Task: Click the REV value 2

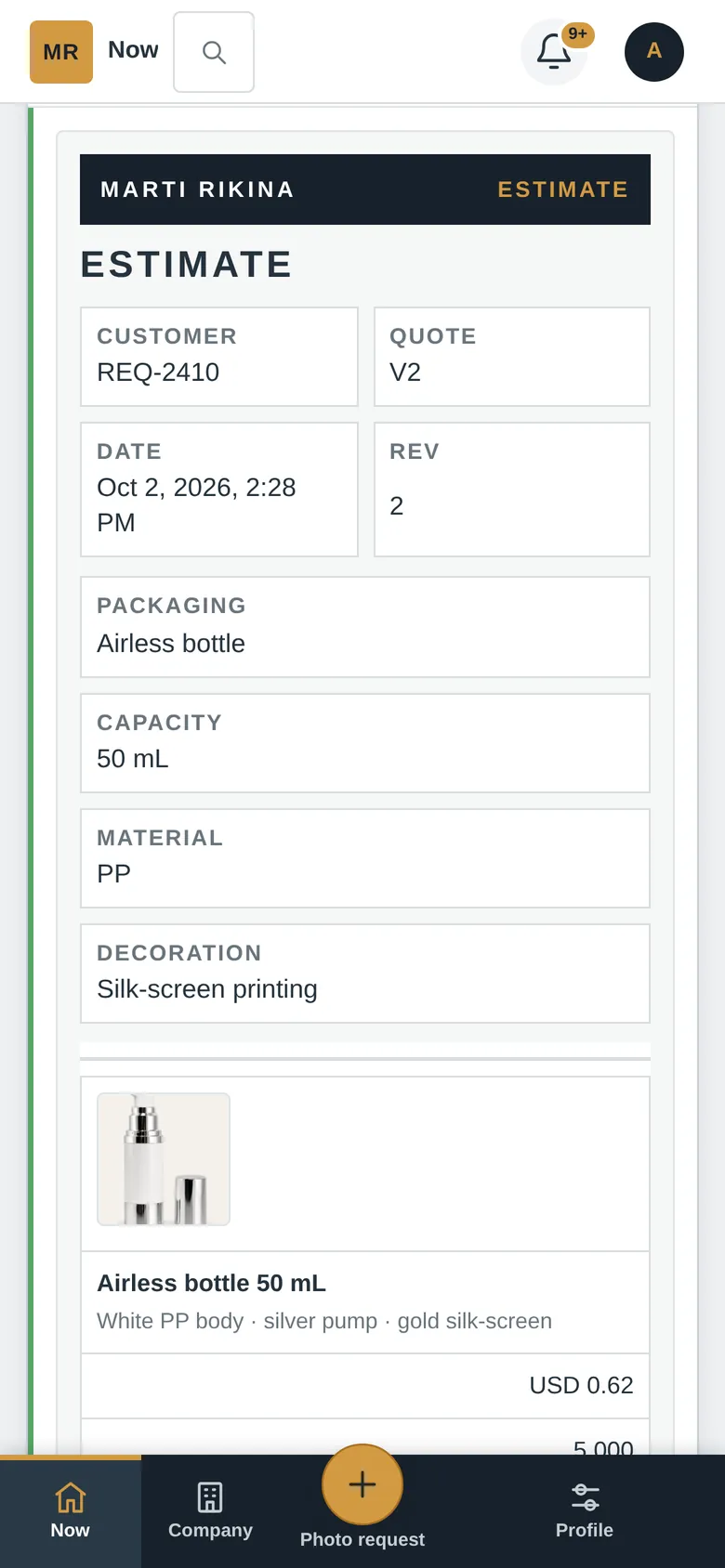Action: point(397,506)
